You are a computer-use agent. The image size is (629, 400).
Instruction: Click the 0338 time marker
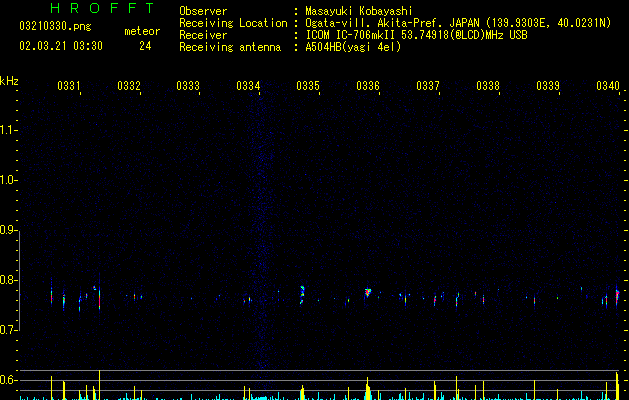(x=488, y=85)
